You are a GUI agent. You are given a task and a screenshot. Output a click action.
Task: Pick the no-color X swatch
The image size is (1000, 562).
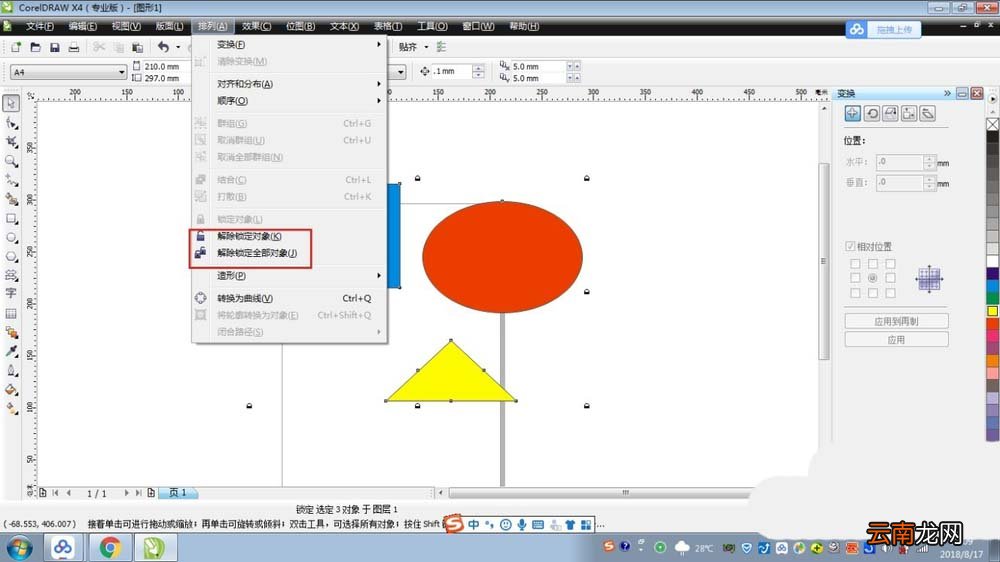[x=992, y=124]
